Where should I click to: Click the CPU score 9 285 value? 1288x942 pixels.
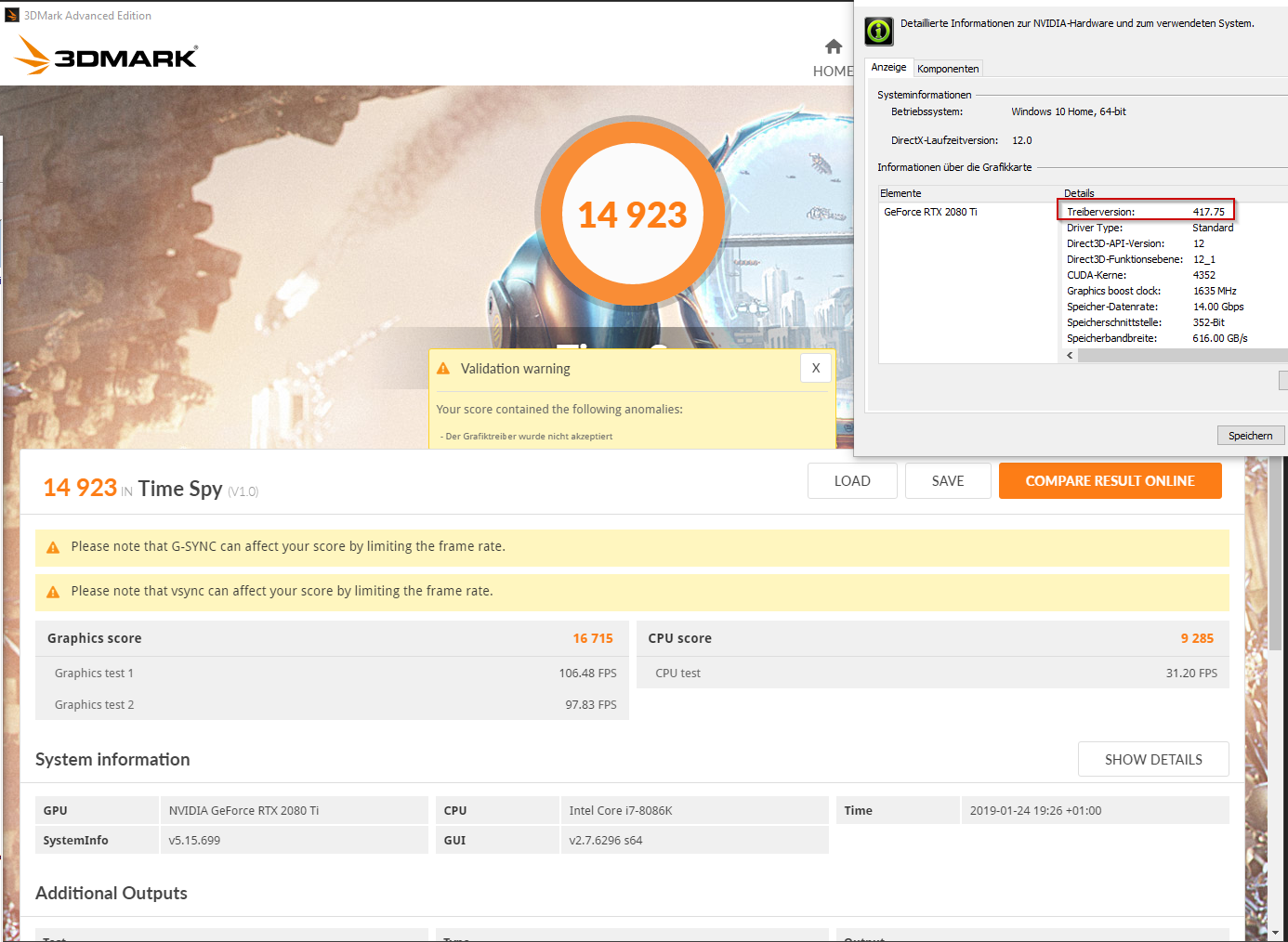tap(1197, 638)
